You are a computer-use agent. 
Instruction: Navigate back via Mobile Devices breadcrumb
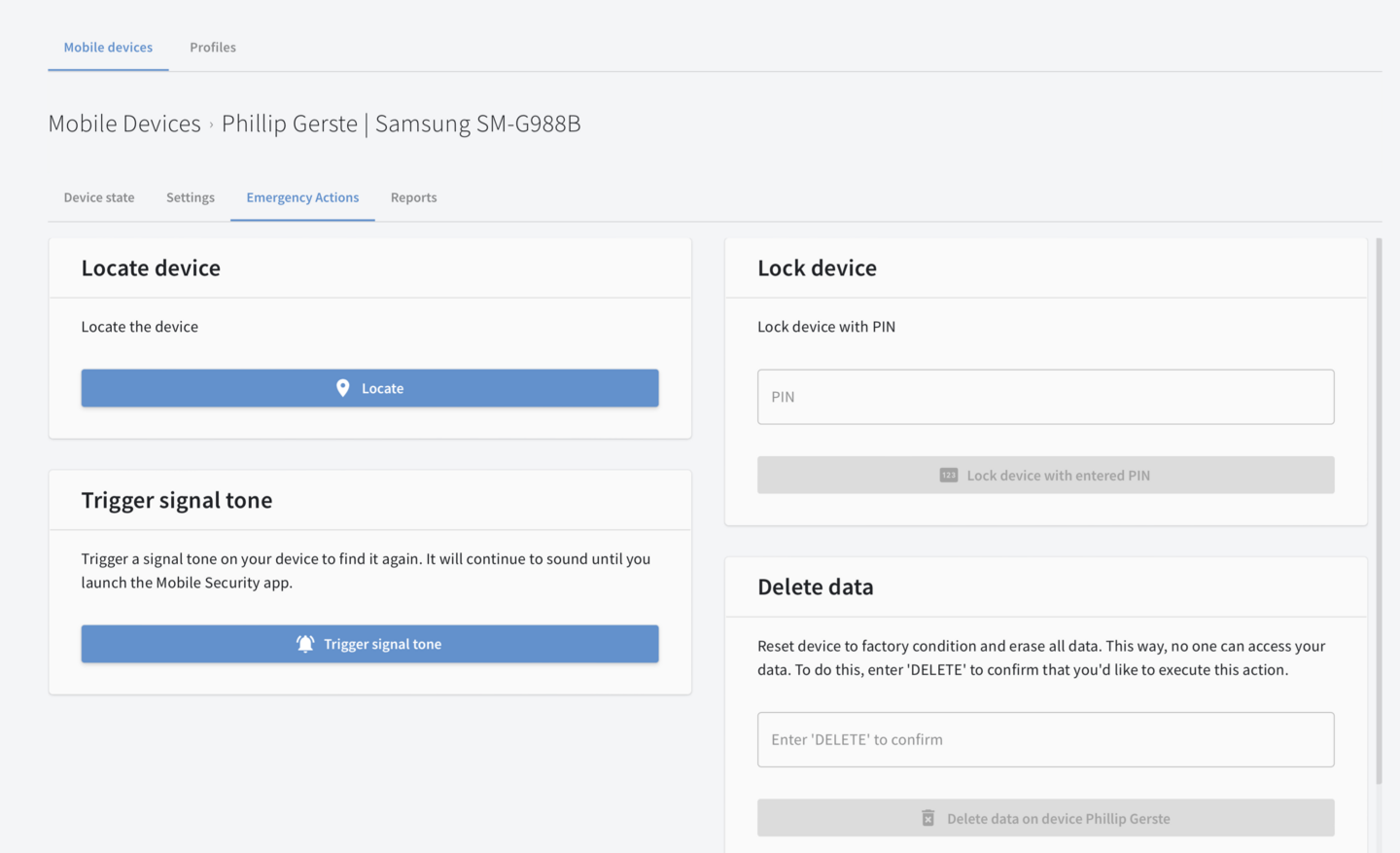tap(124, 124)
